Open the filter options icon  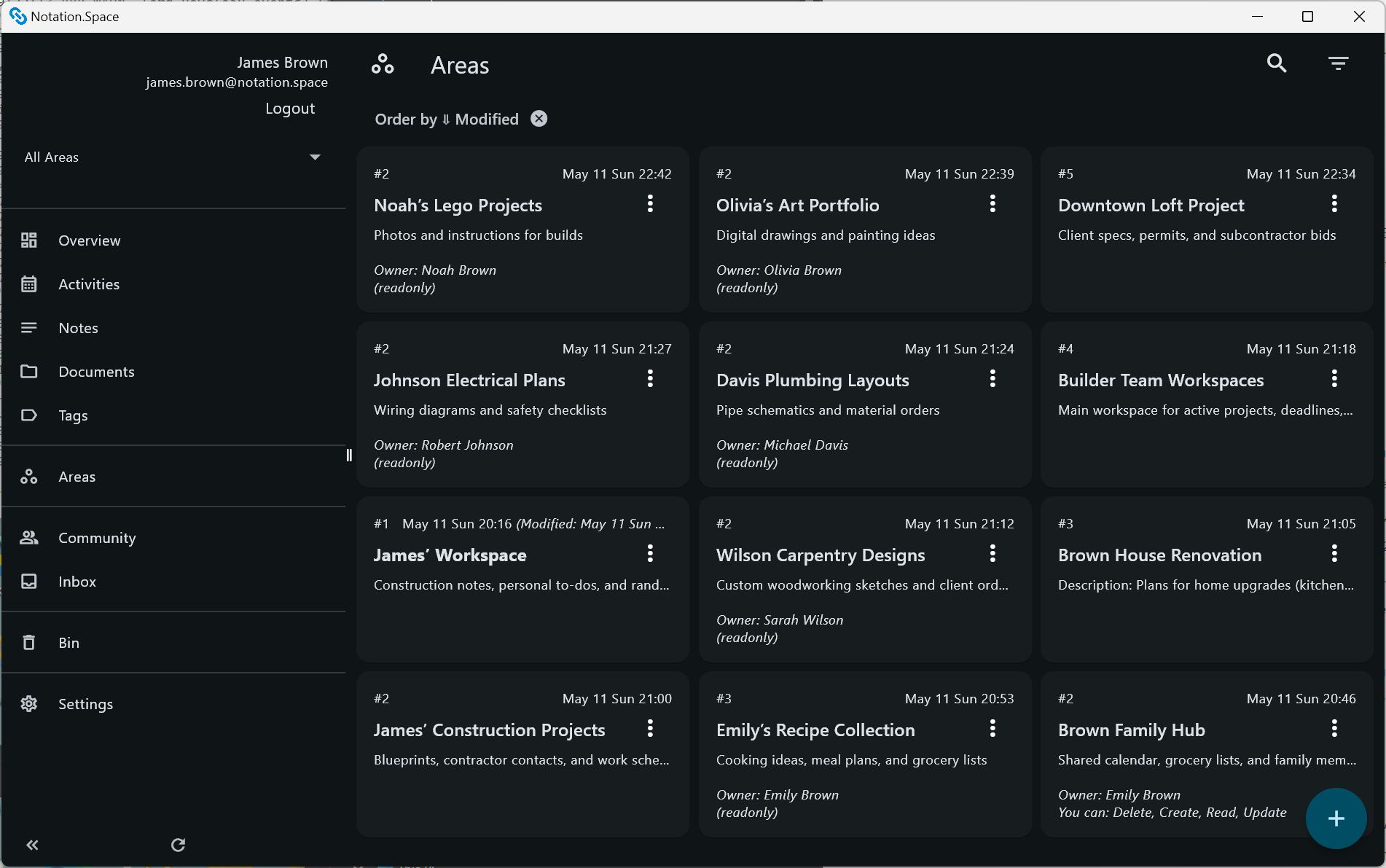pos(1339,63)
